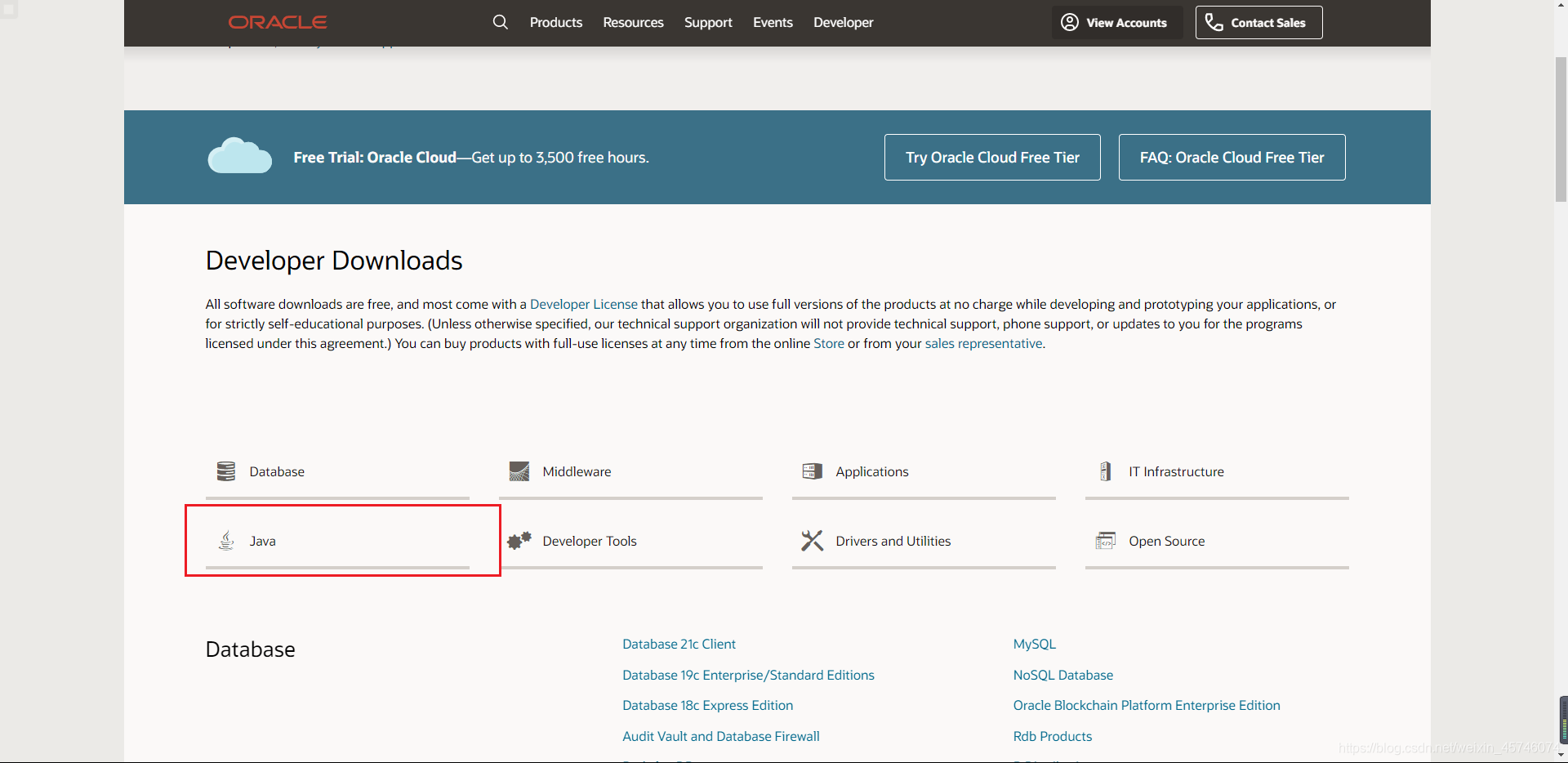Click the page vertical scrollbar thumb
The image size is (1568, 763).
coord(1561,129)
